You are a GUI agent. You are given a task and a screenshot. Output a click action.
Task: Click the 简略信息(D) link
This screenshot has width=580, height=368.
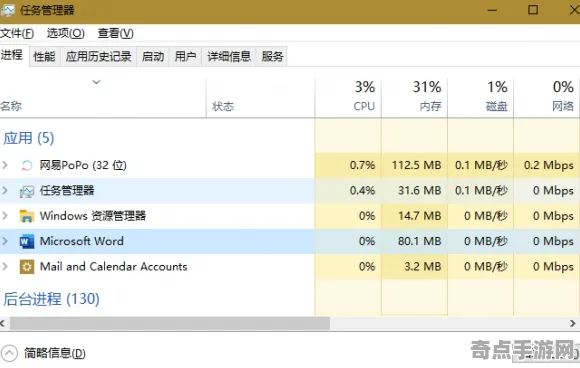[x=55, y=353]
